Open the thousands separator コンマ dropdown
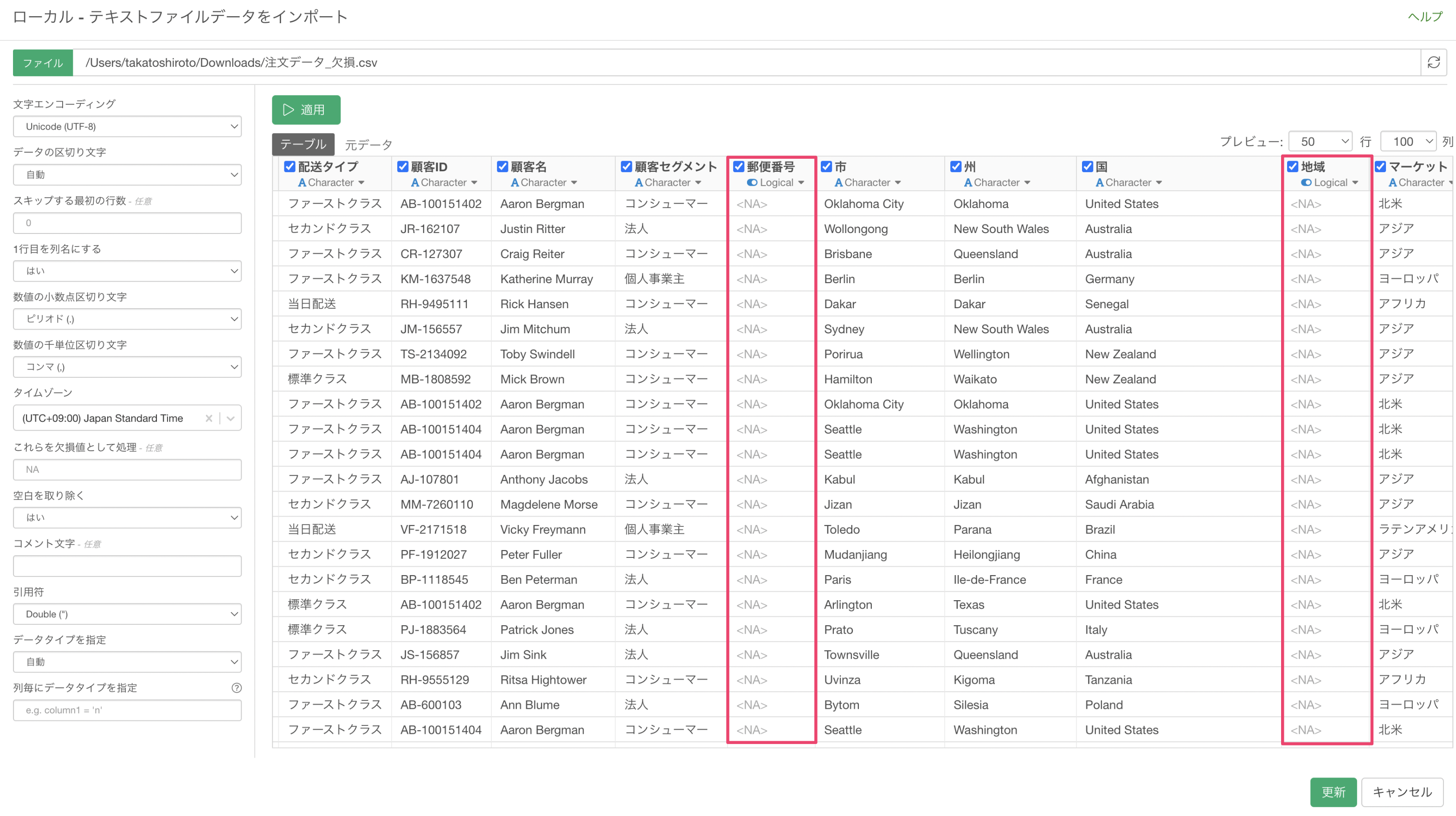The image size is (1456, 816). pyautogui.click(x=127, y=367)
